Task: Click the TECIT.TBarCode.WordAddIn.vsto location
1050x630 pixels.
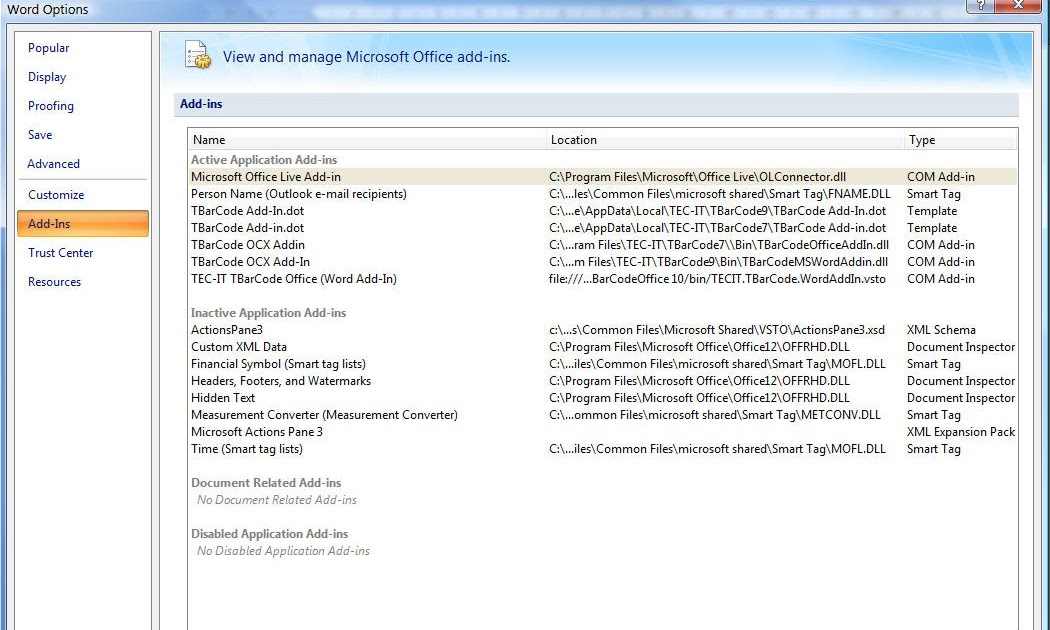Action: pyautogui.click(x=717, y=279)
